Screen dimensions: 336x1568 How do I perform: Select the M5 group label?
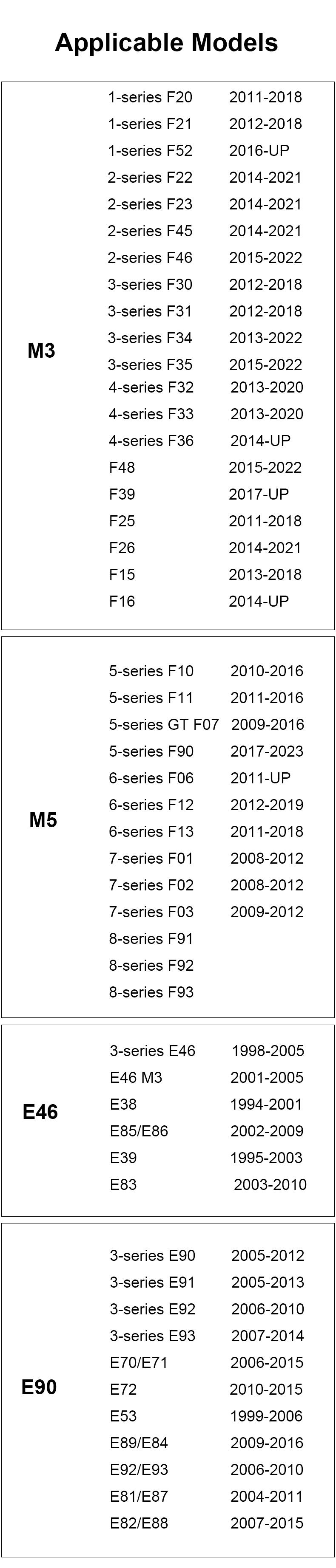[x=43, y=820]
